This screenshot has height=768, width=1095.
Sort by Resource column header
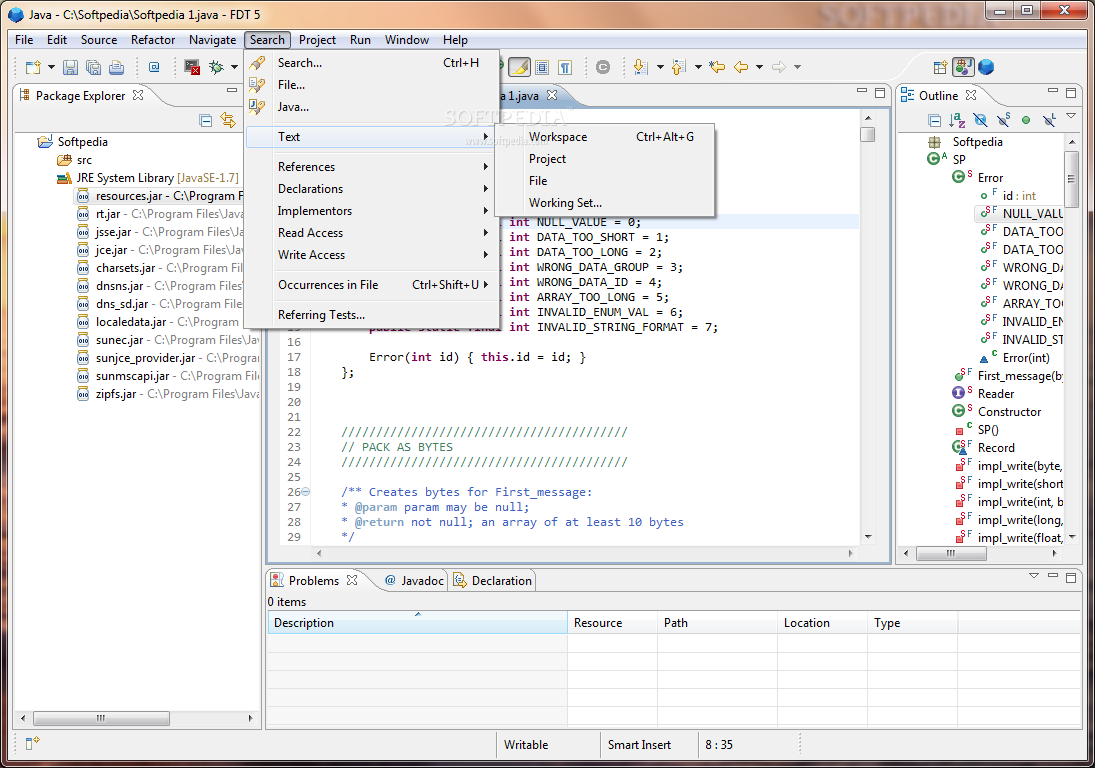[x=612, y=623]
